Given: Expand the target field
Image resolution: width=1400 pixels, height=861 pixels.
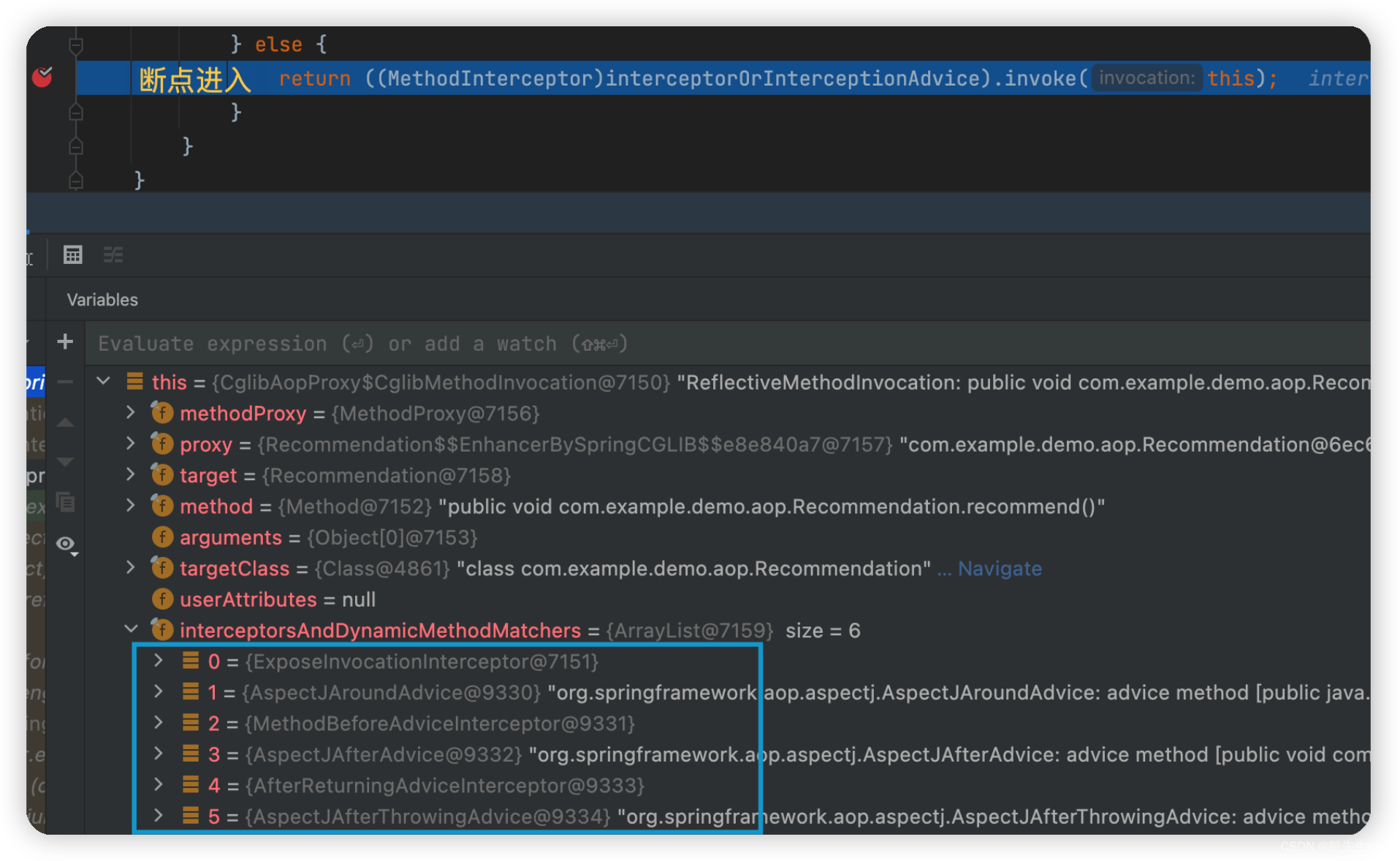Looking at the screenshot, I should click(x=131, y=474).
